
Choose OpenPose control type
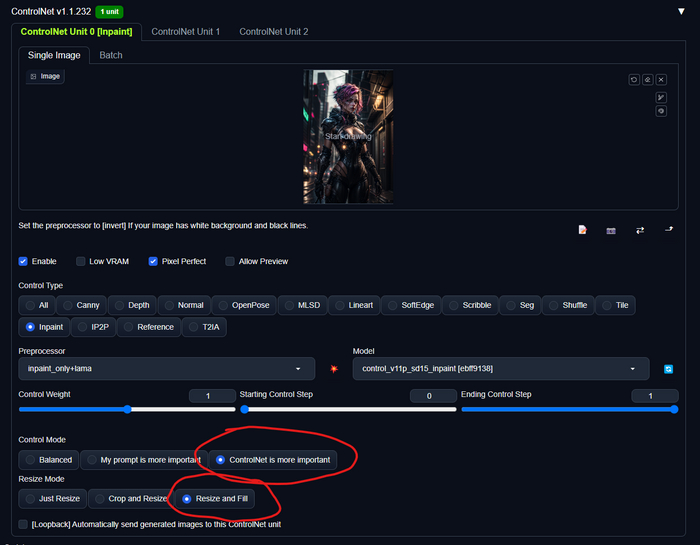pyautogui.click(x=244, y=305)
